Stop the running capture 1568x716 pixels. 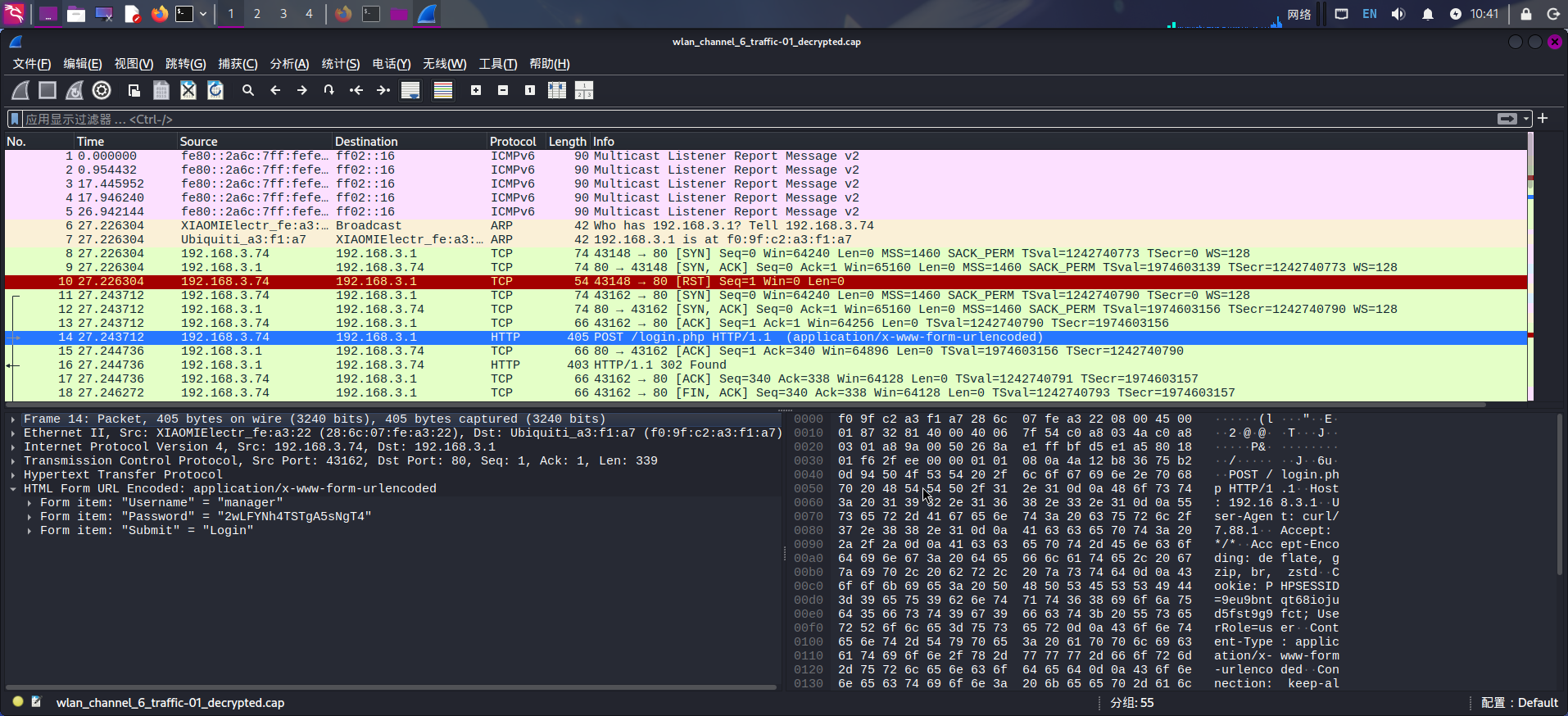coord(48,90)
